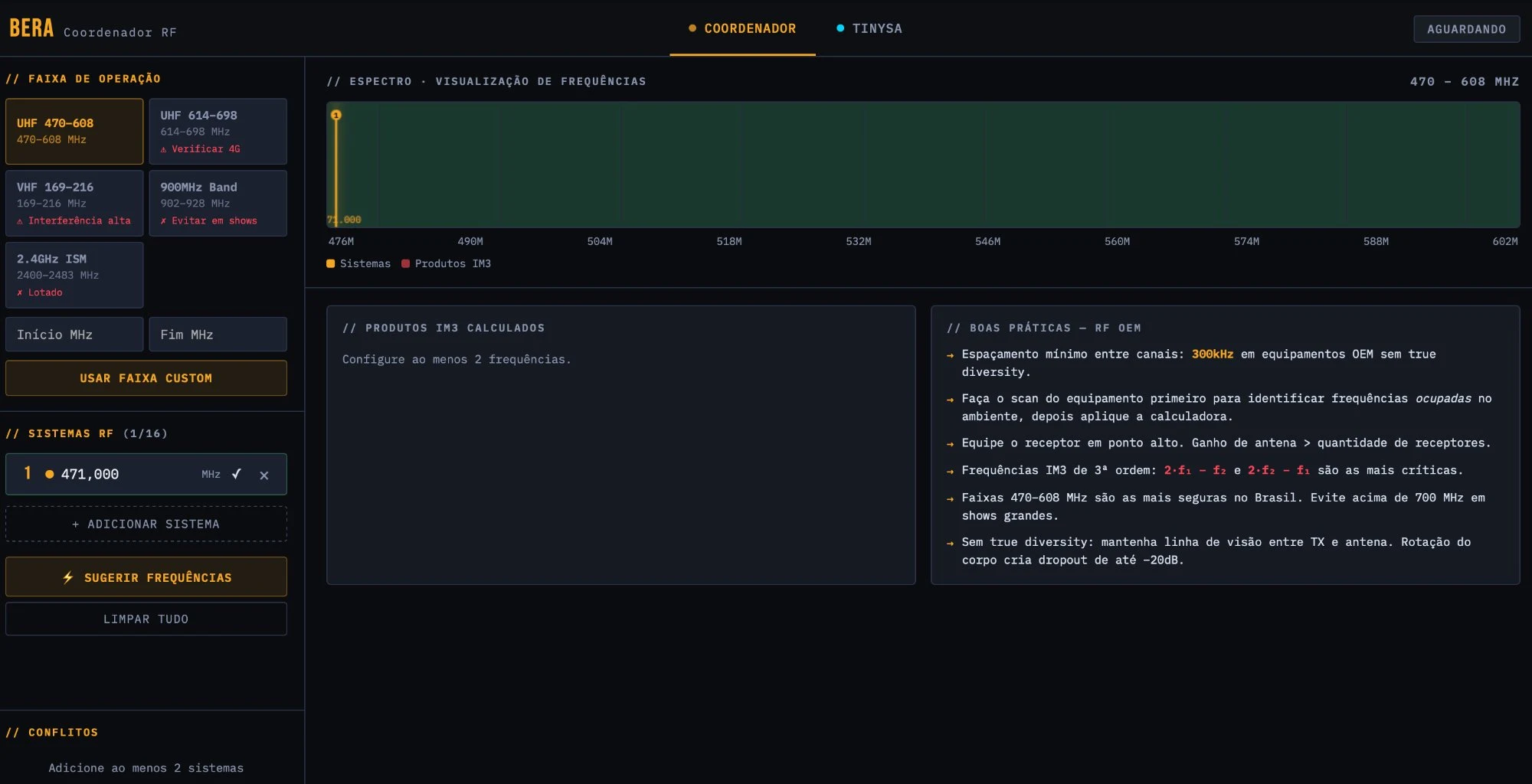
Task: Click the cyan status dot on TINYSA
Action: 840,28
